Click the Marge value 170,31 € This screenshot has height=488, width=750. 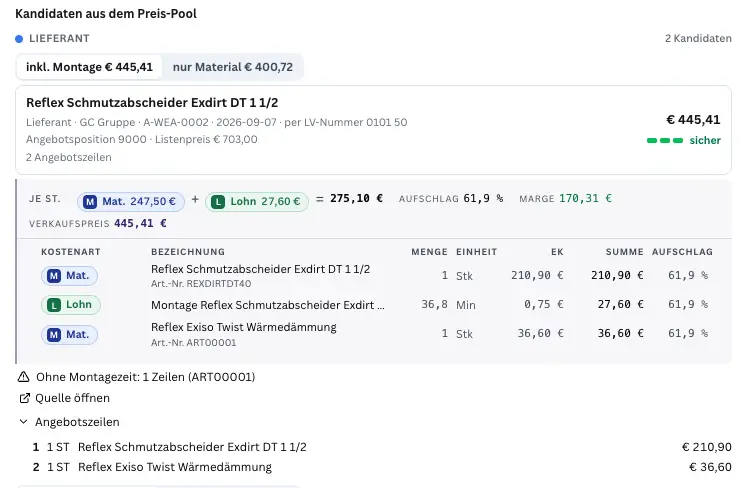[x=585, y=199]
